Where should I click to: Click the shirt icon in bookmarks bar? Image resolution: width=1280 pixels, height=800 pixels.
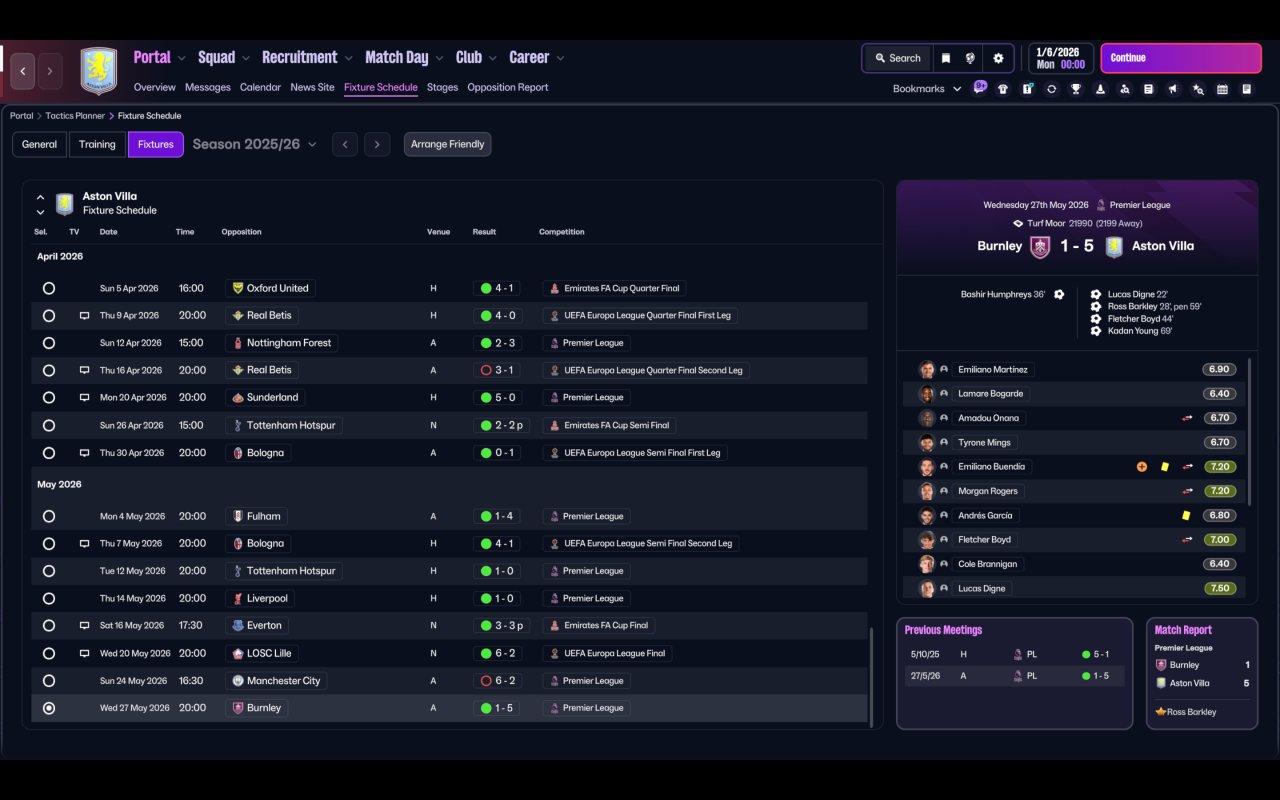coord(1003,89)
